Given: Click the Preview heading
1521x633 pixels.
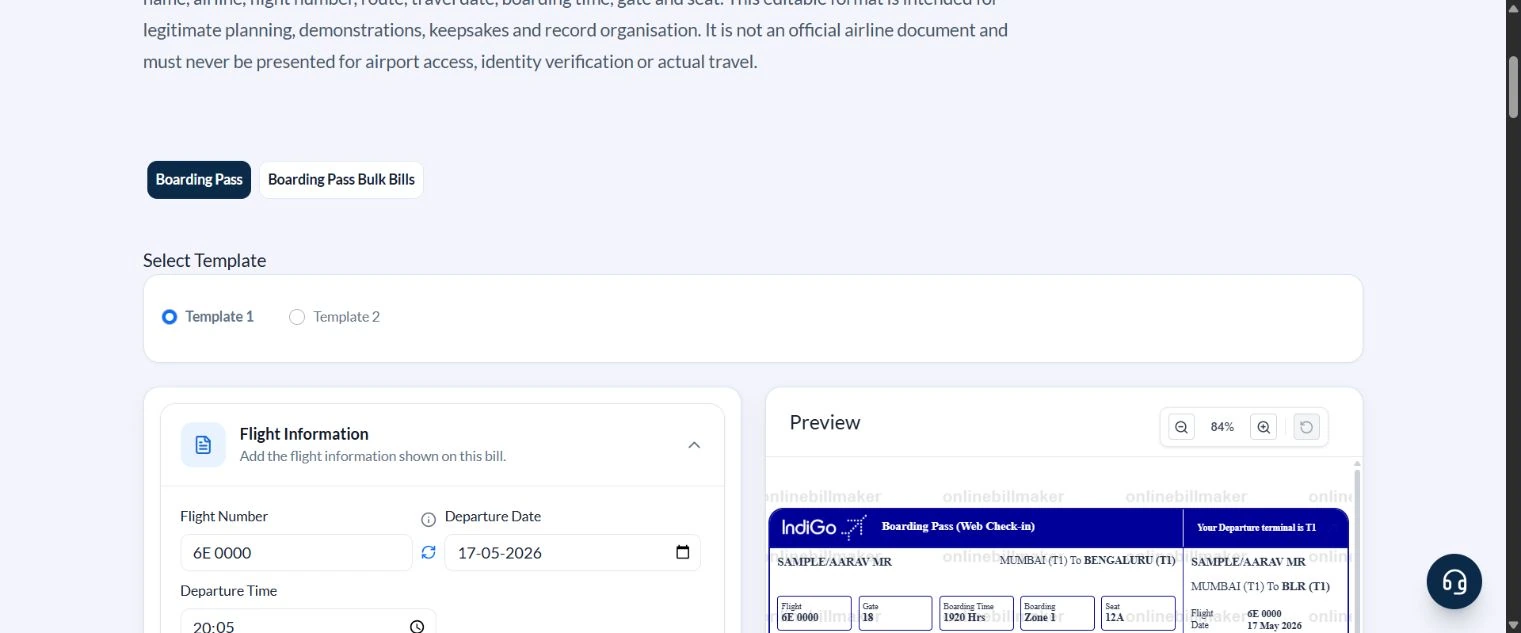Looking at the screenshot, I should click(825, 423).
